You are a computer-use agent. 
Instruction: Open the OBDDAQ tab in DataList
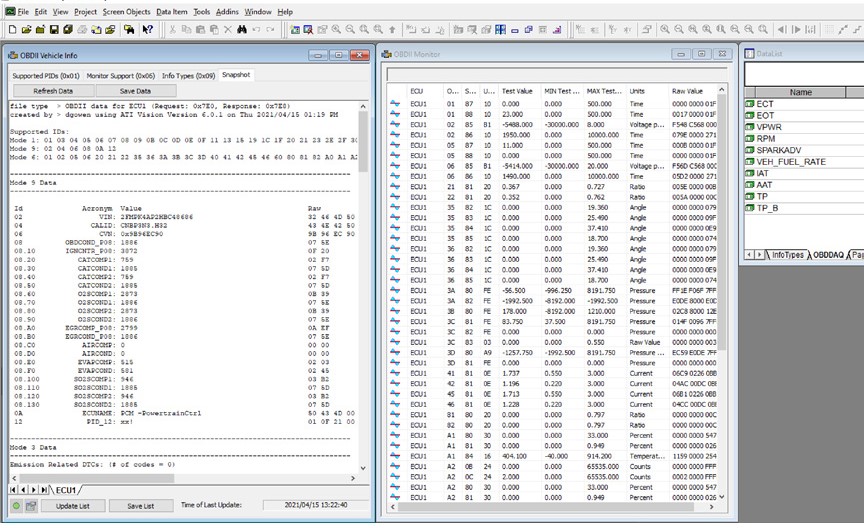828,255
